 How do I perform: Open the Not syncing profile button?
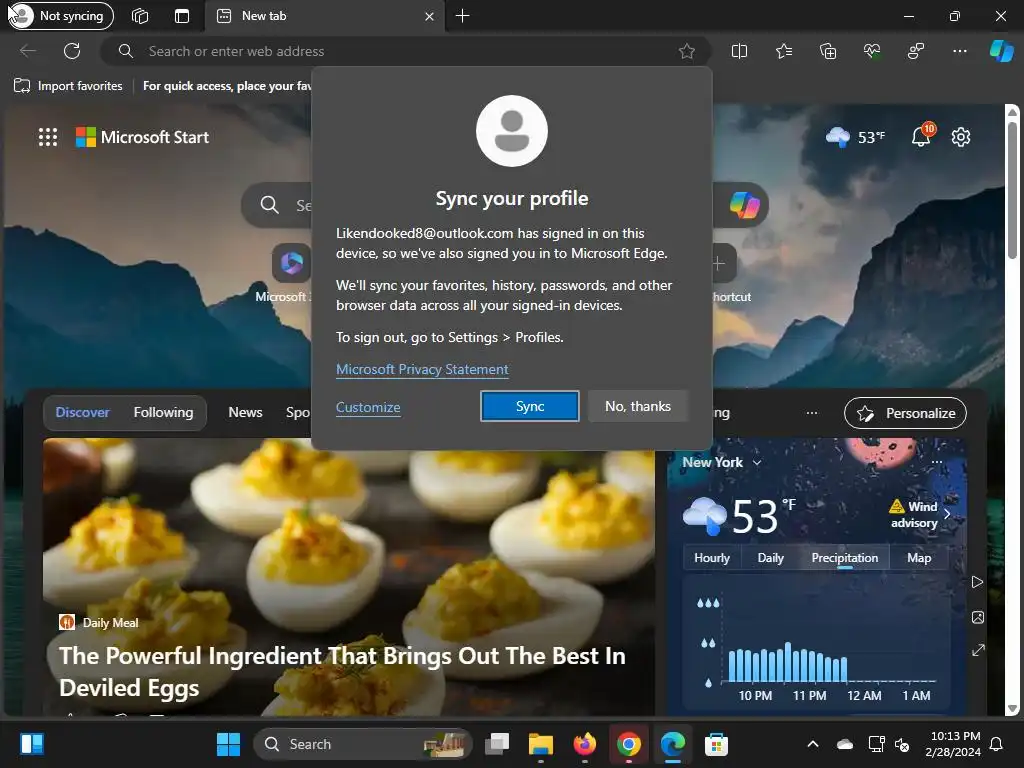pos(61,16)
